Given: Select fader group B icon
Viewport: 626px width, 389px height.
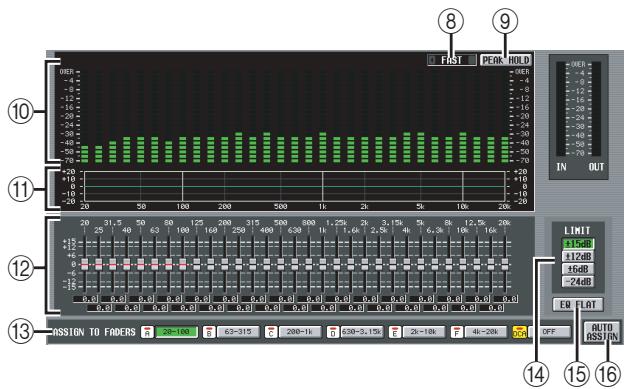Looking at the screenshot, I should coord(209,332).
